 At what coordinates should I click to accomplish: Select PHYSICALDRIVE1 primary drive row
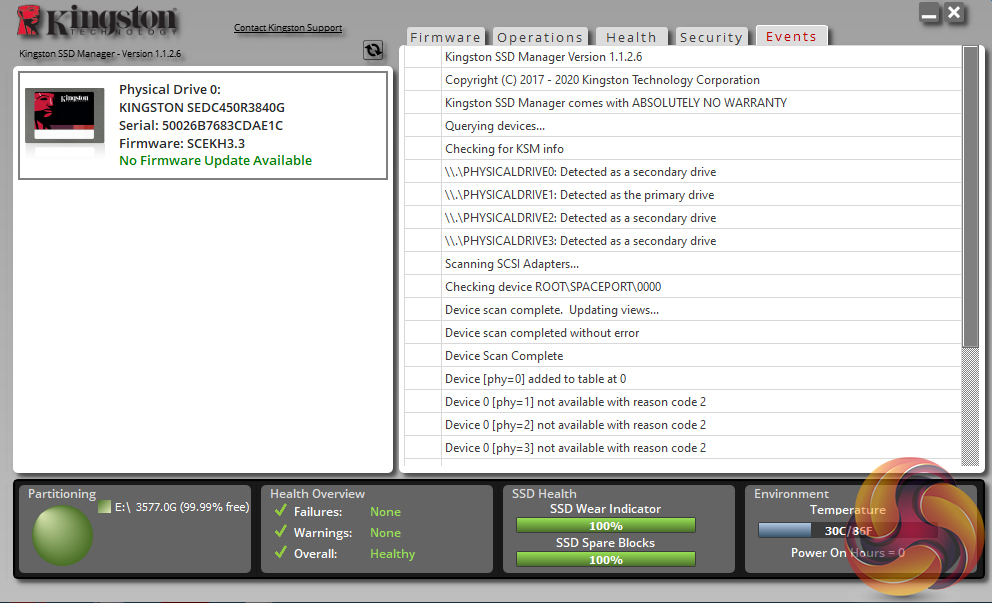(683, 195)
